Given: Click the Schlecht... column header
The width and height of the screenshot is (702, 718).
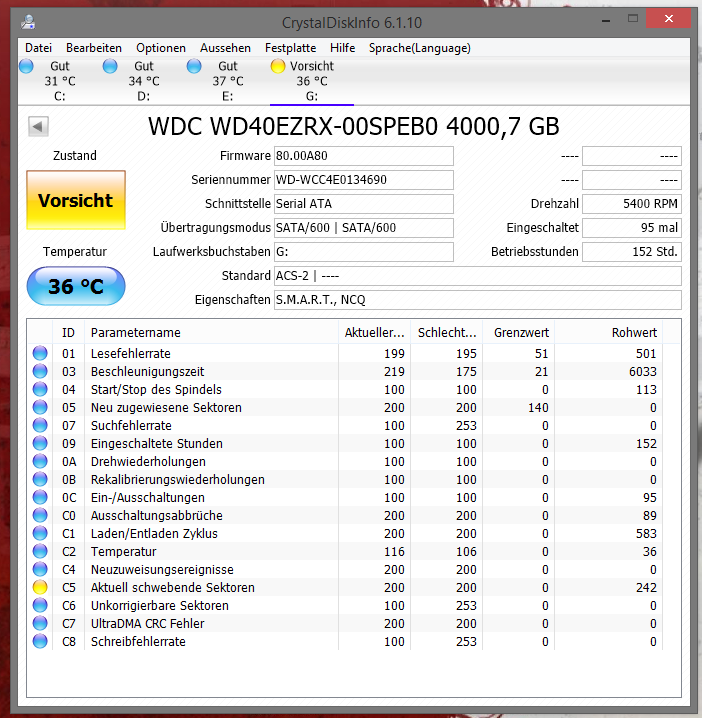Looking at the screenshot, I should (446, 332).
